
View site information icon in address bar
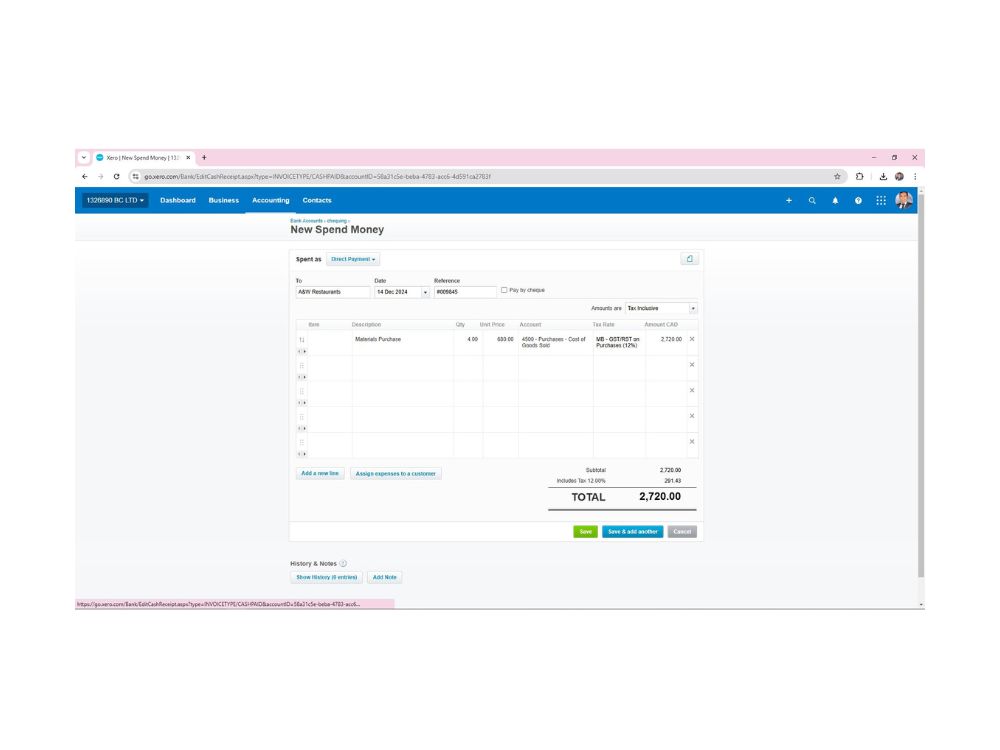(135, 177)
